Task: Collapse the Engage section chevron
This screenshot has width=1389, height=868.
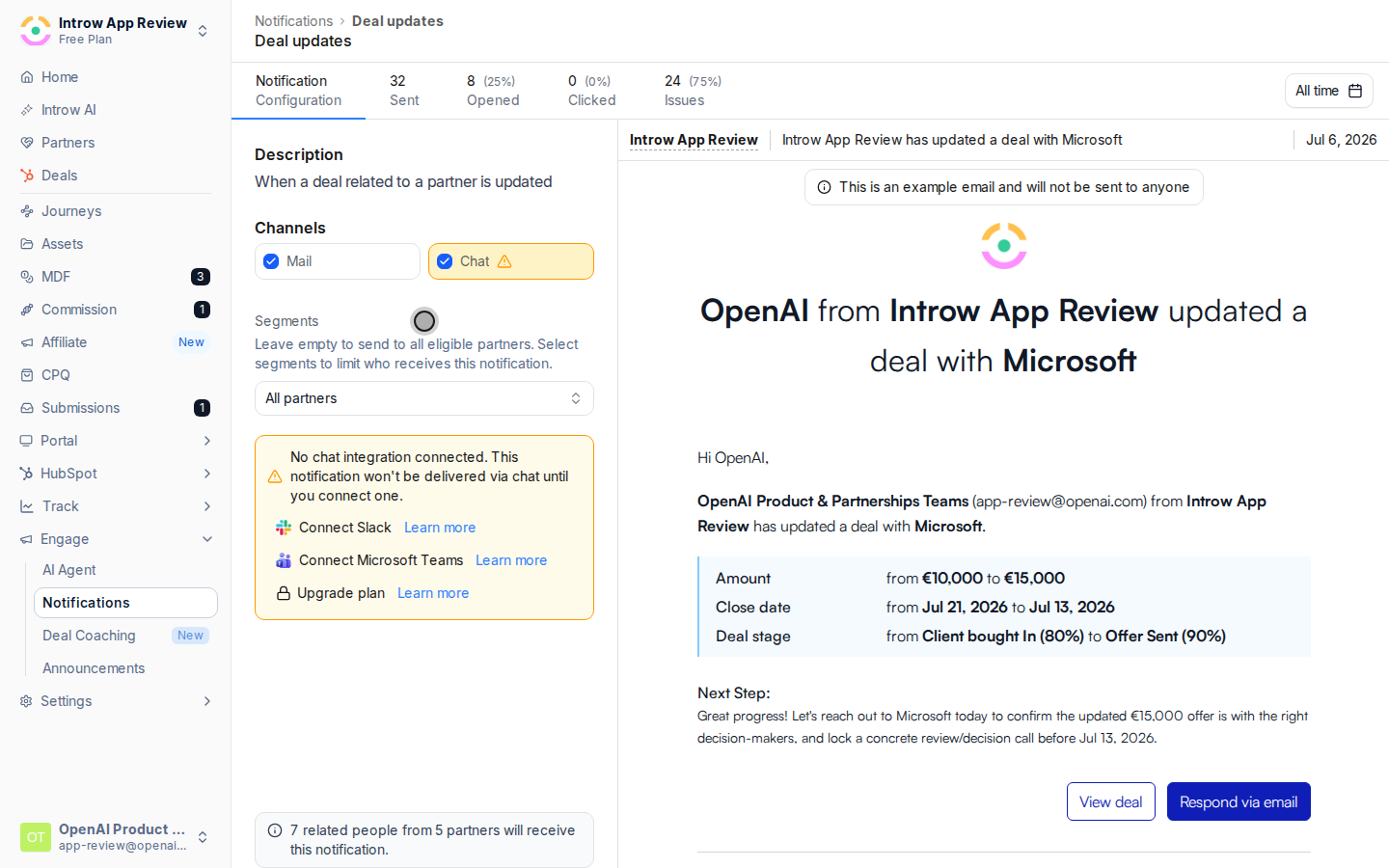Action: (x=207, y=539)
